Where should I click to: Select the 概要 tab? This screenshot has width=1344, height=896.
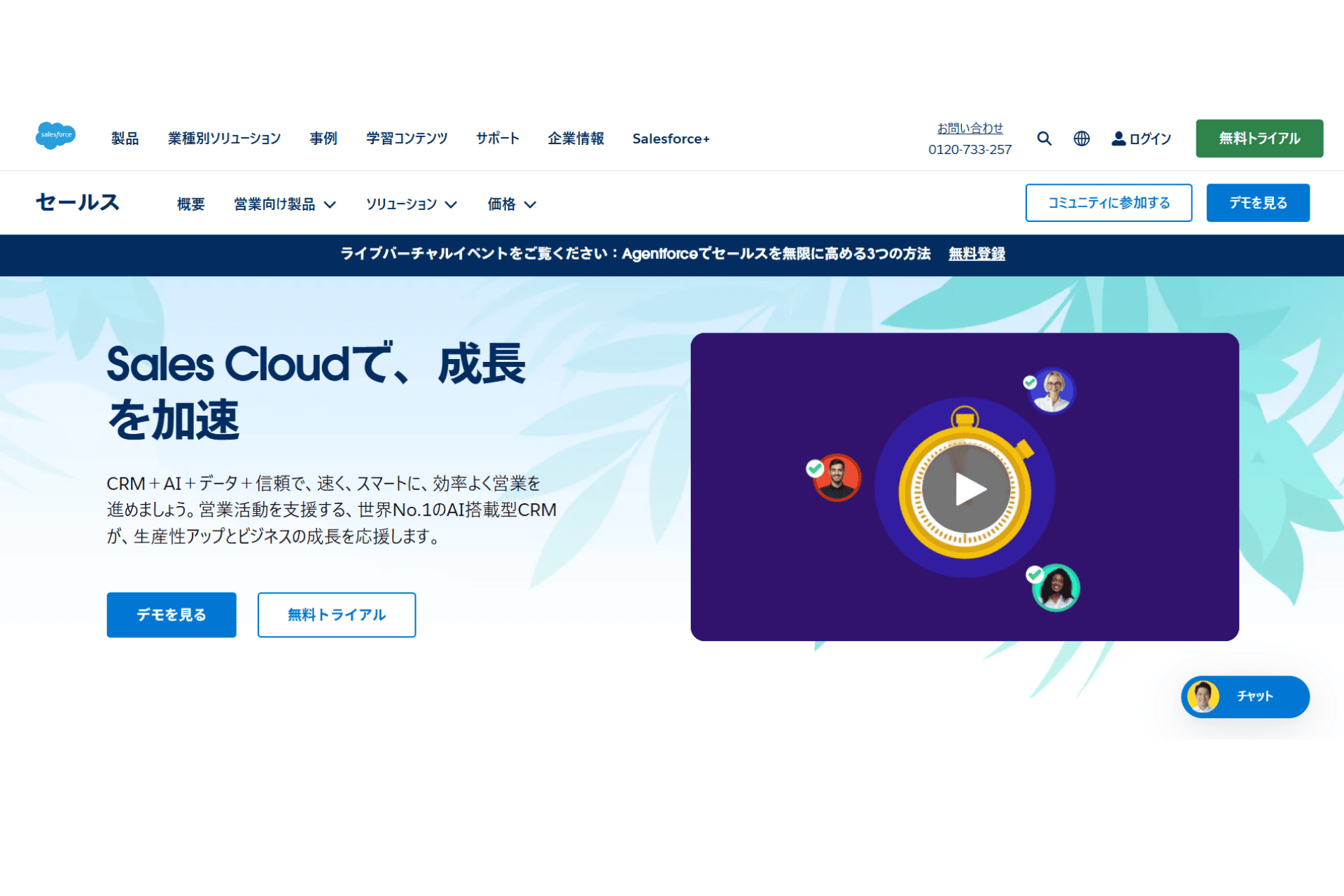coord(191,204)
